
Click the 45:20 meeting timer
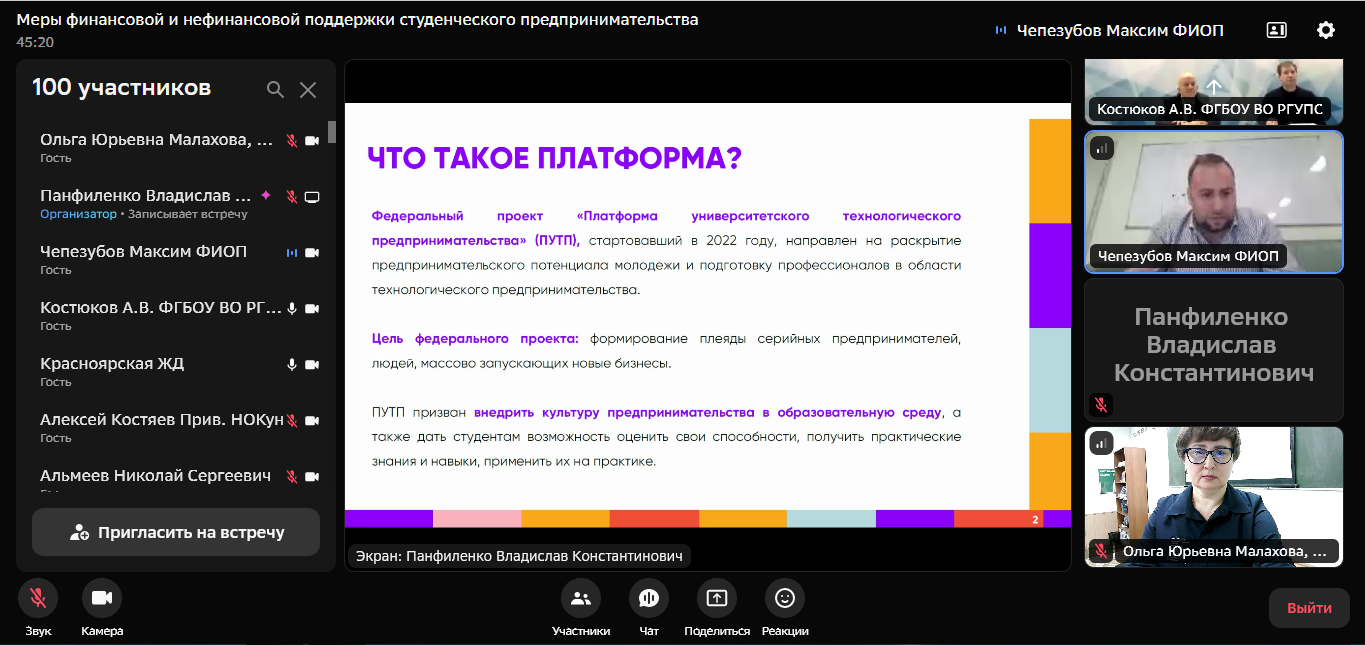(35, 42)
